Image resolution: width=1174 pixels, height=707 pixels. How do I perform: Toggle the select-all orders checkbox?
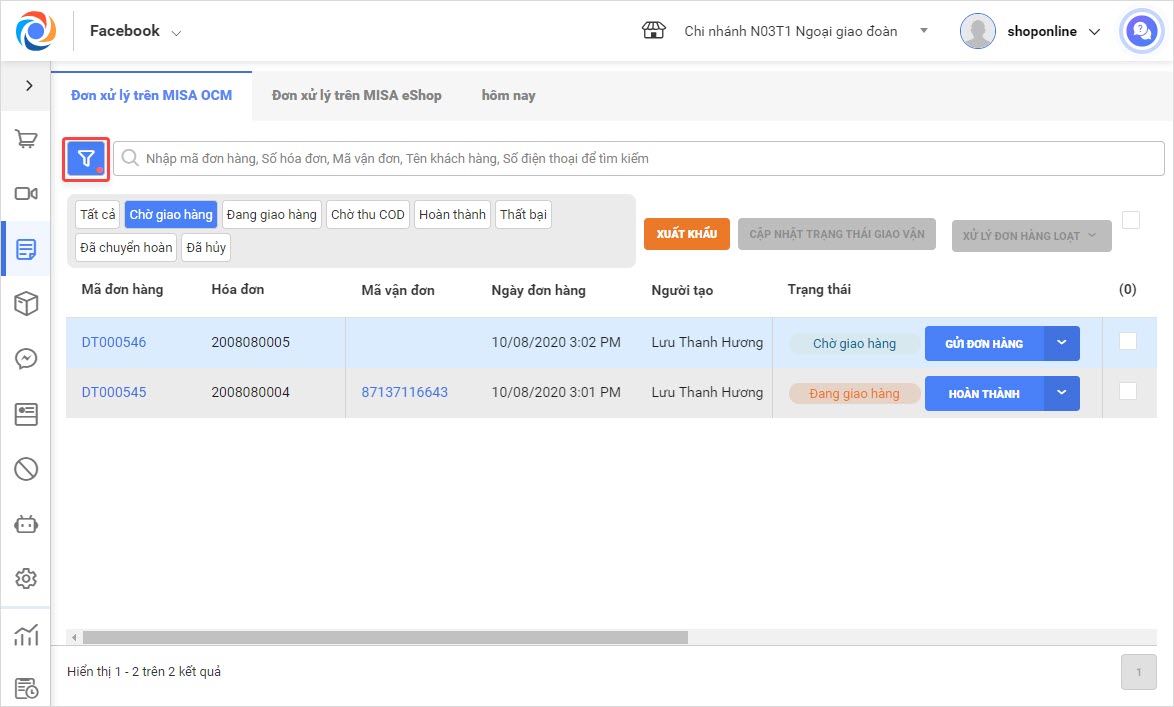pyautogui.click(x=1131, y=220)
